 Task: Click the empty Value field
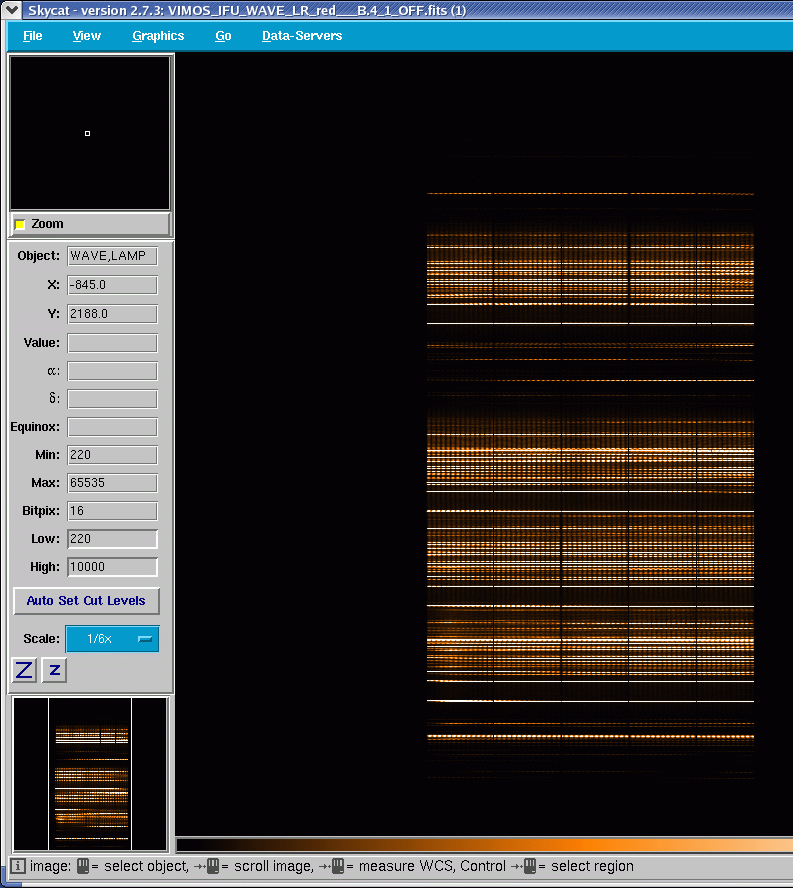point(112,343)
